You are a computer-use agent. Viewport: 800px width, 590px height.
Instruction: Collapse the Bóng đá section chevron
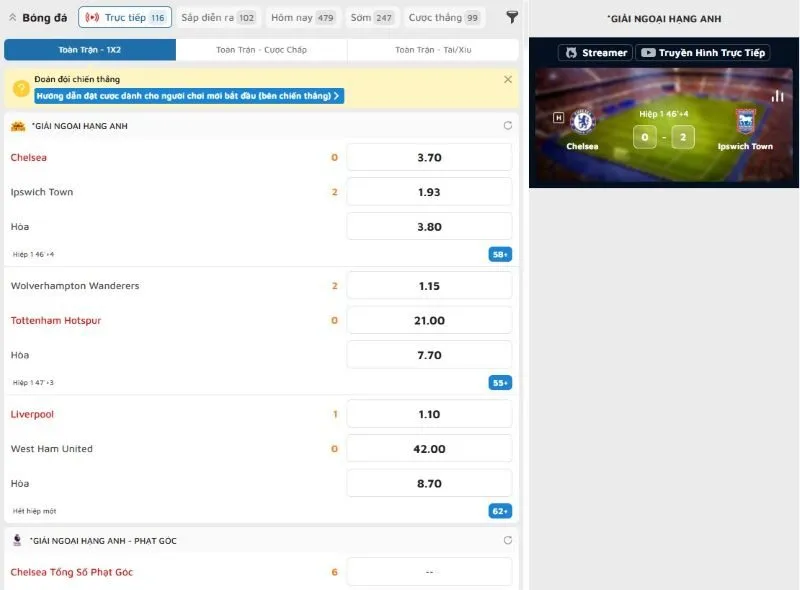[x=12, y=17]
